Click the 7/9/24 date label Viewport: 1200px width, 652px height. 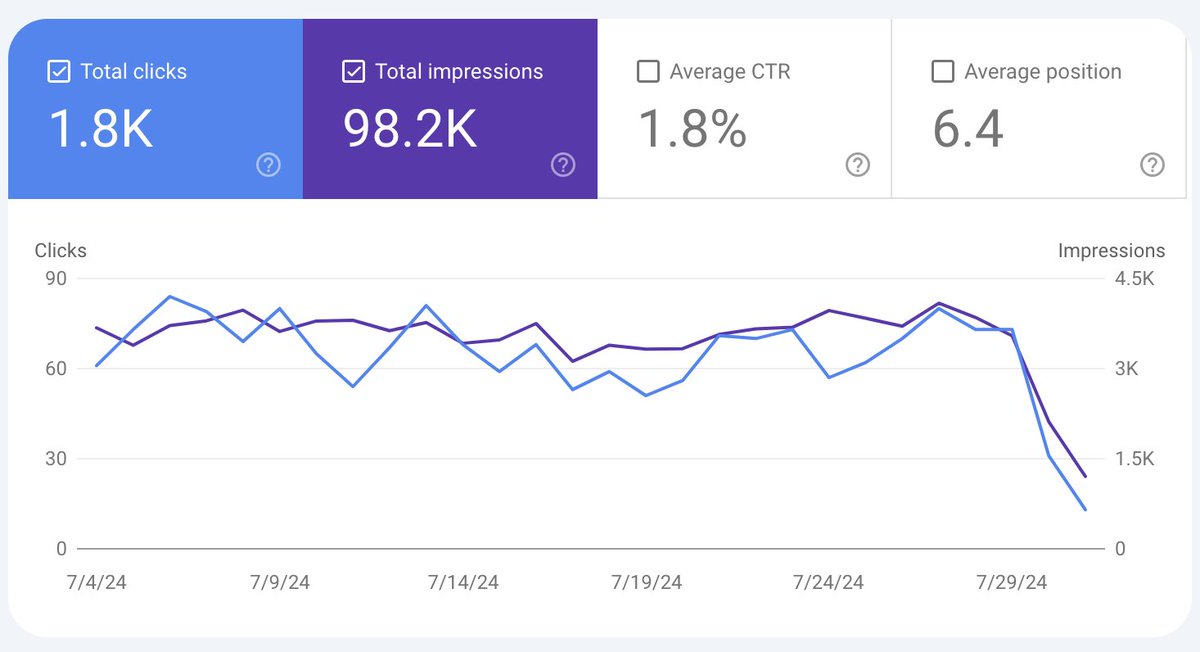[282, 583]
